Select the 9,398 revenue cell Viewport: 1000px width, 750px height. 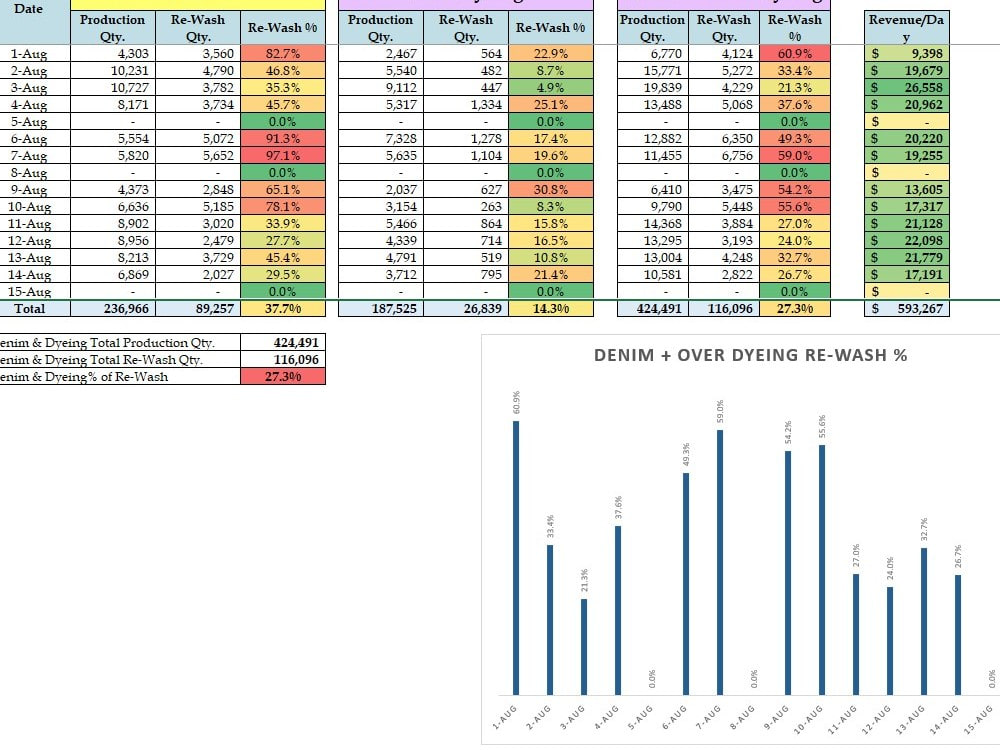click(906, 54)
